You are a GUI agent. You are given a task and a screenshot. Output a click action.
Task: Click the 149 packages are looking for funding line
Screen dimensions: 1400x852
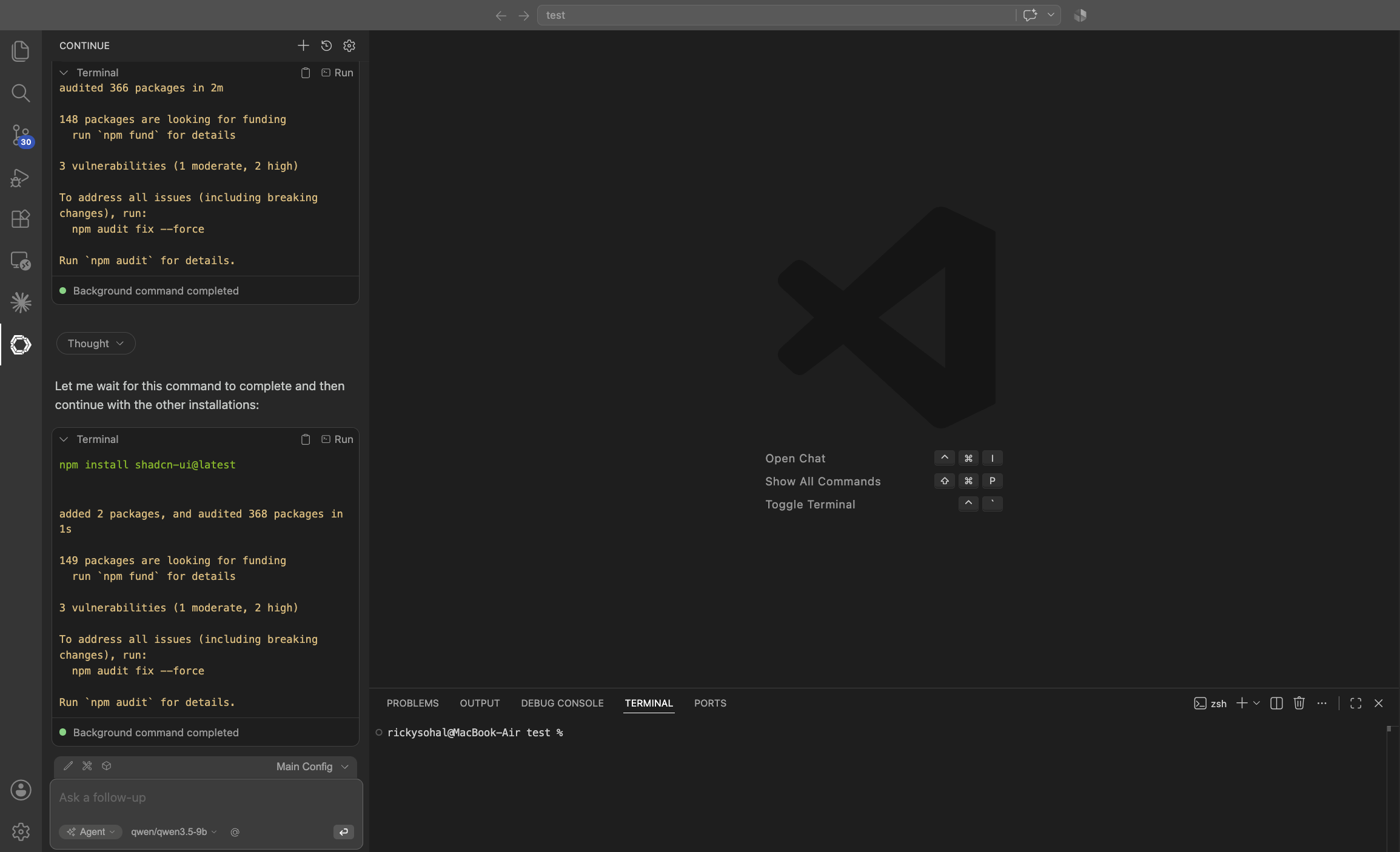(x=173, y=561)
